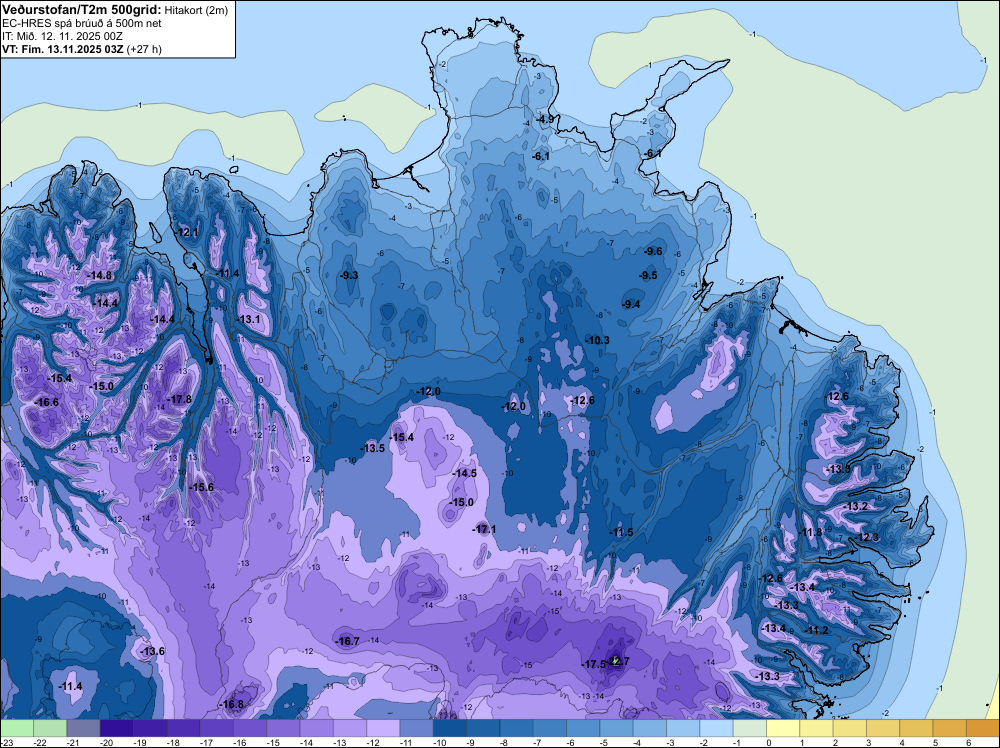
Task: Click the -13.2 temperature label
Action: click(856, 506)
